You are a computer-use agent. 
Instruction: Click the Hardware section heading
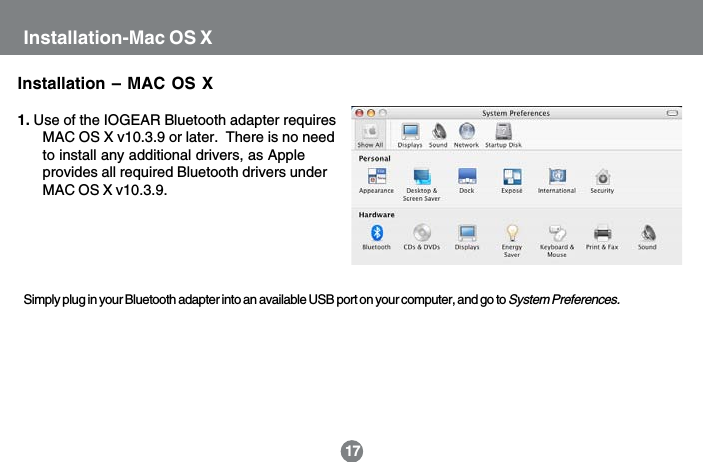[x=377, y=215]
